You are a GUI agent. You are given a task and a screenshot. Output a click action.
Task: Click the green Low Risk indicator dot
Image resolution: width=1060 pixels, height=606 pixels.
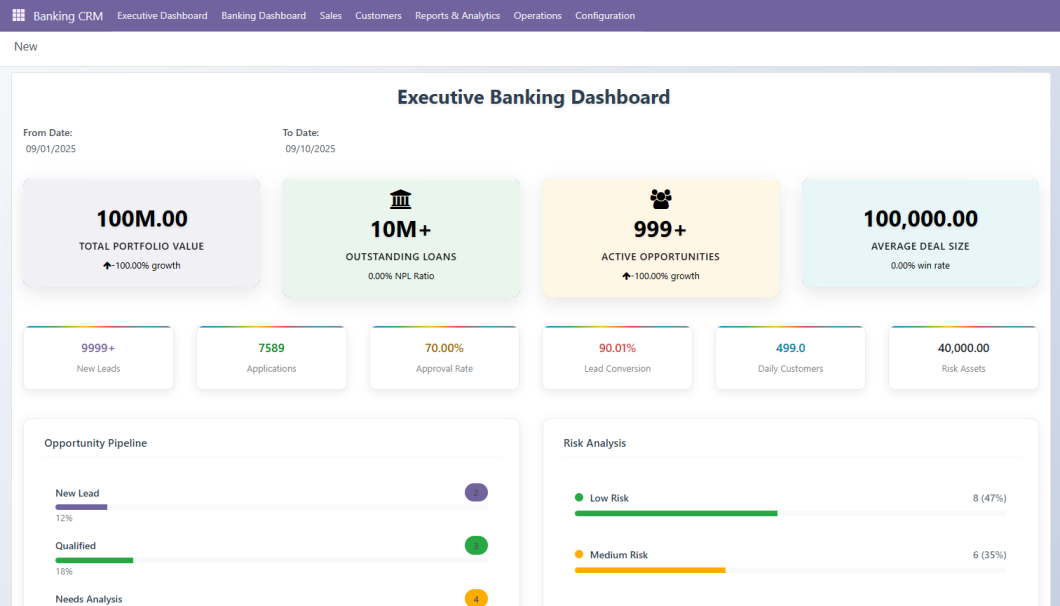click(x=579, y=498)
